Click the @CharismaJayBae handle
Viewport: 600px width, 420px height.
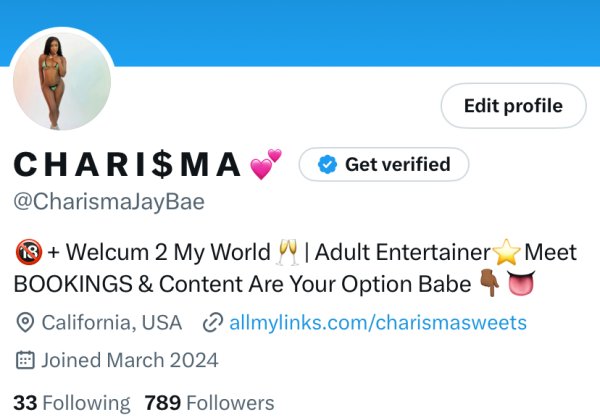coord(109,202)
